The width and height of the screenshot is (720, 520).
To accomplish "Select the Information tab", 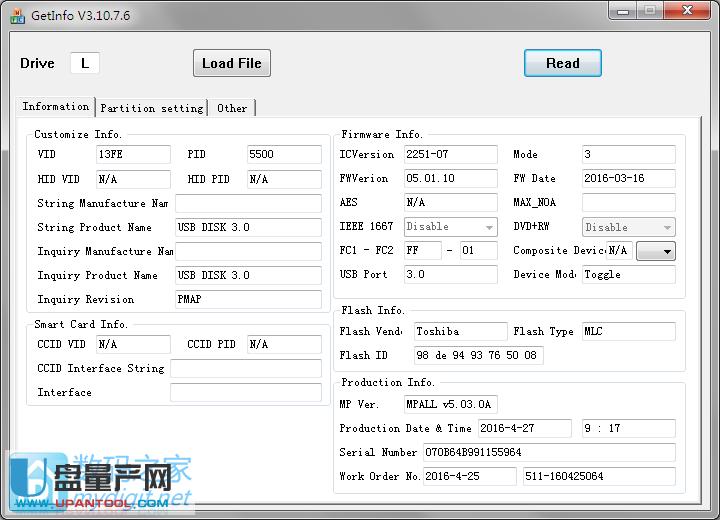I will pos(56,106).
